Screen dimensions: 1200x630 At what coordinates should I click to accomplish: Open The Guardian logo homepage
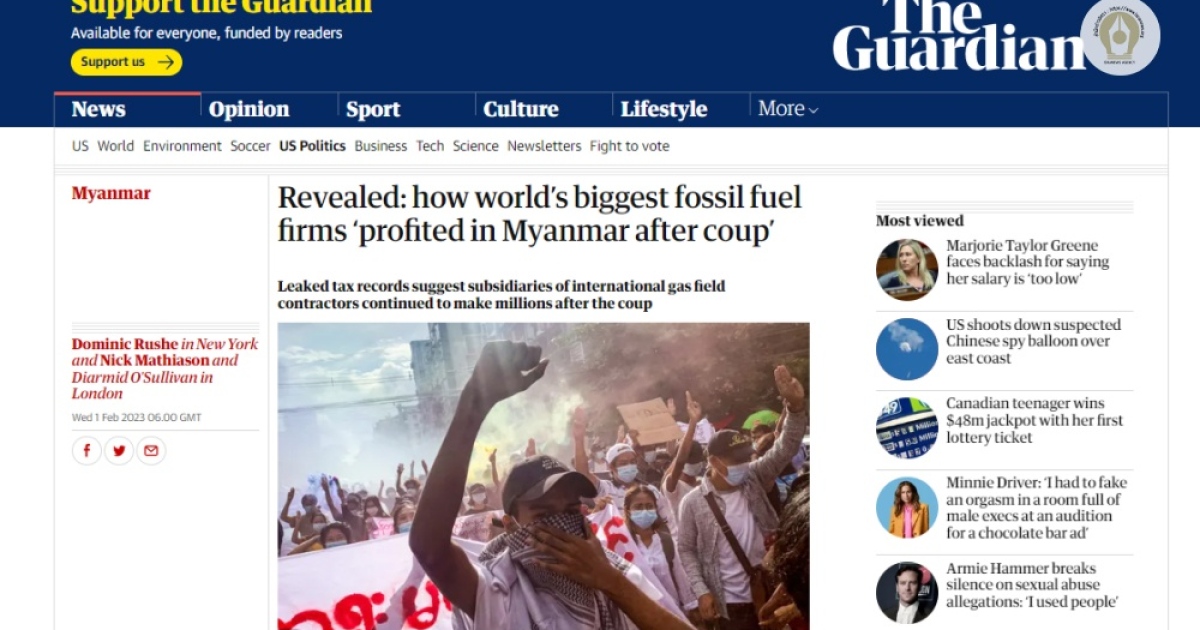pyautogui.click(x=958, y=35)
